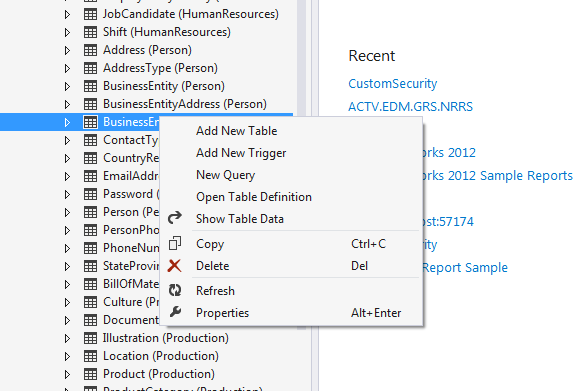This screenshot has height=391, width=581.
Task: Expand the Product (Production) tree node
Action: [67, 374]
